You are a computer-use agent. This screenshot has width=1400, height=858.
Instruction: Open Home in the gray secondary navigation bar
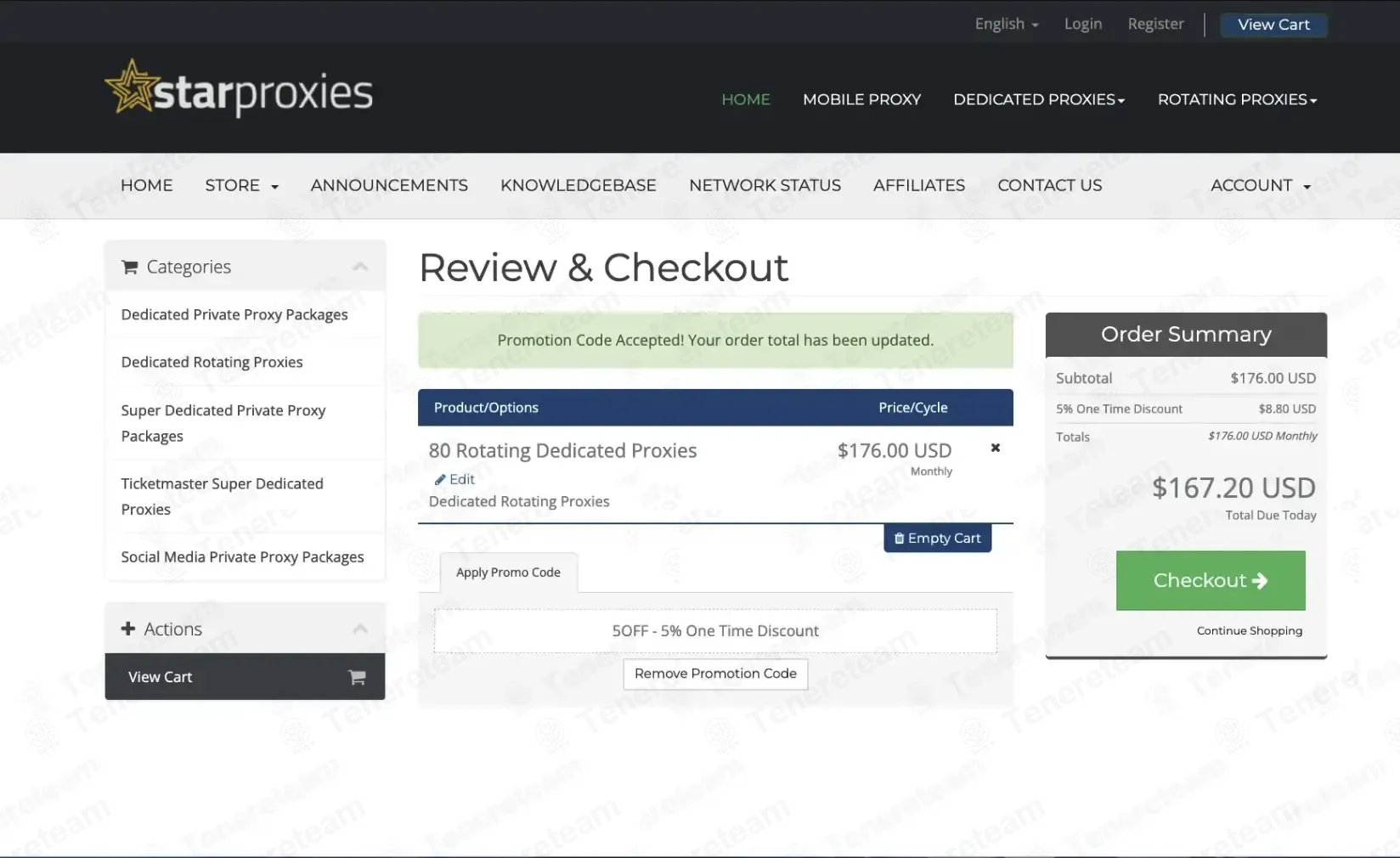point(147,185)
